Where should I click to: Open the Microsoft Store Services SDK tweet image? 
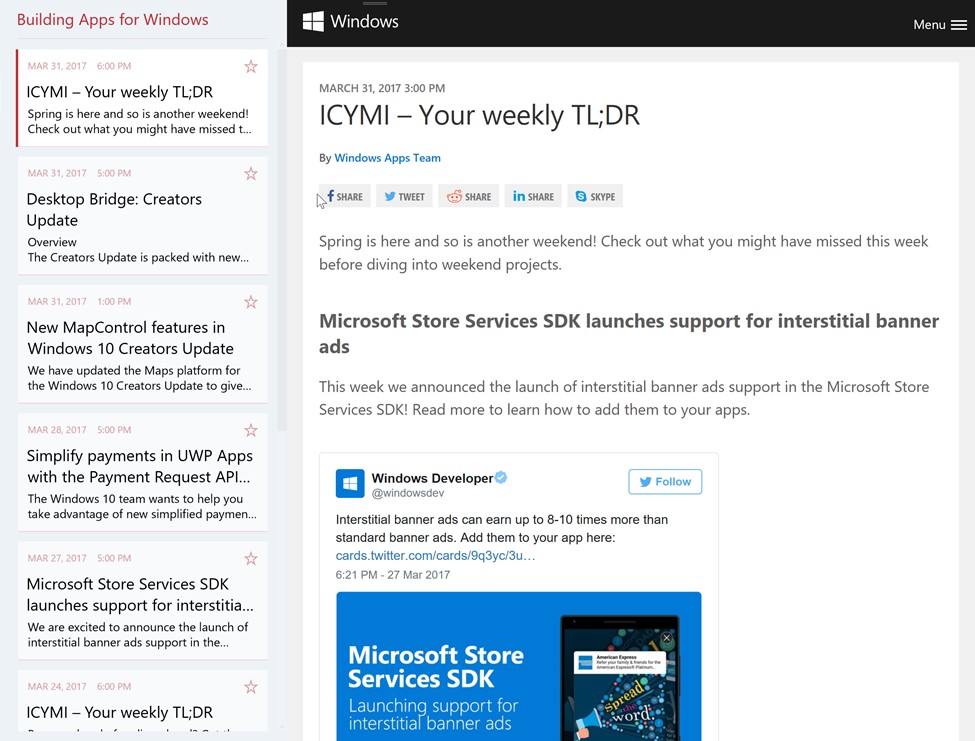519,666
